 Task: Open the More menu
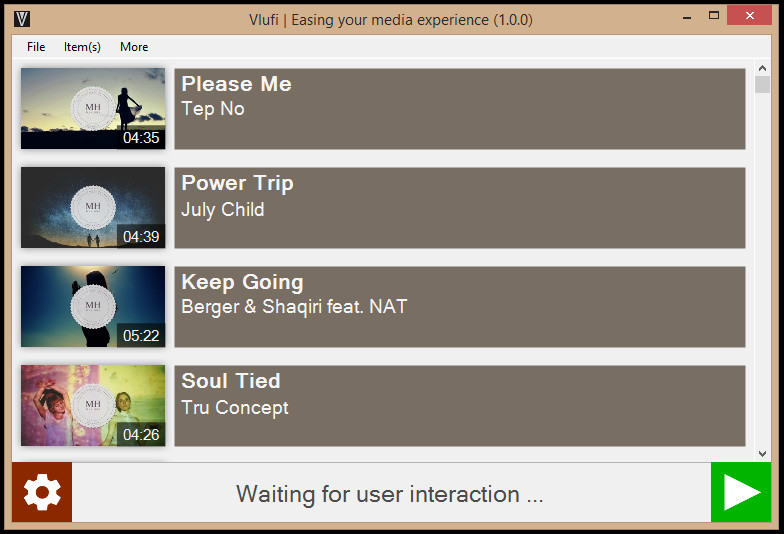pyautogui.click(x=134, y=47)
